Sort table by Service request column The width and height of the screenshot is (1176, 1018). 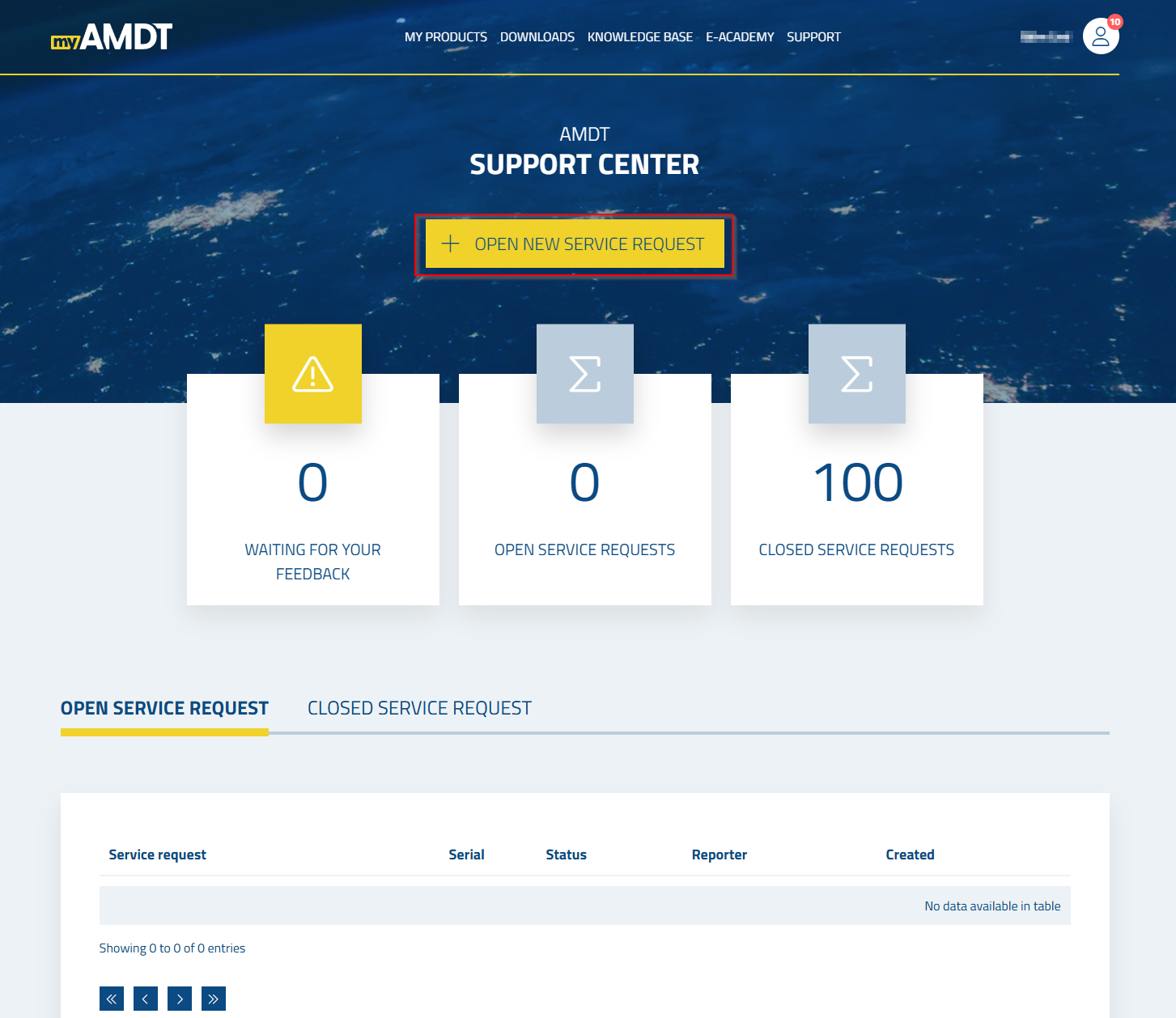tap(158, 855)
